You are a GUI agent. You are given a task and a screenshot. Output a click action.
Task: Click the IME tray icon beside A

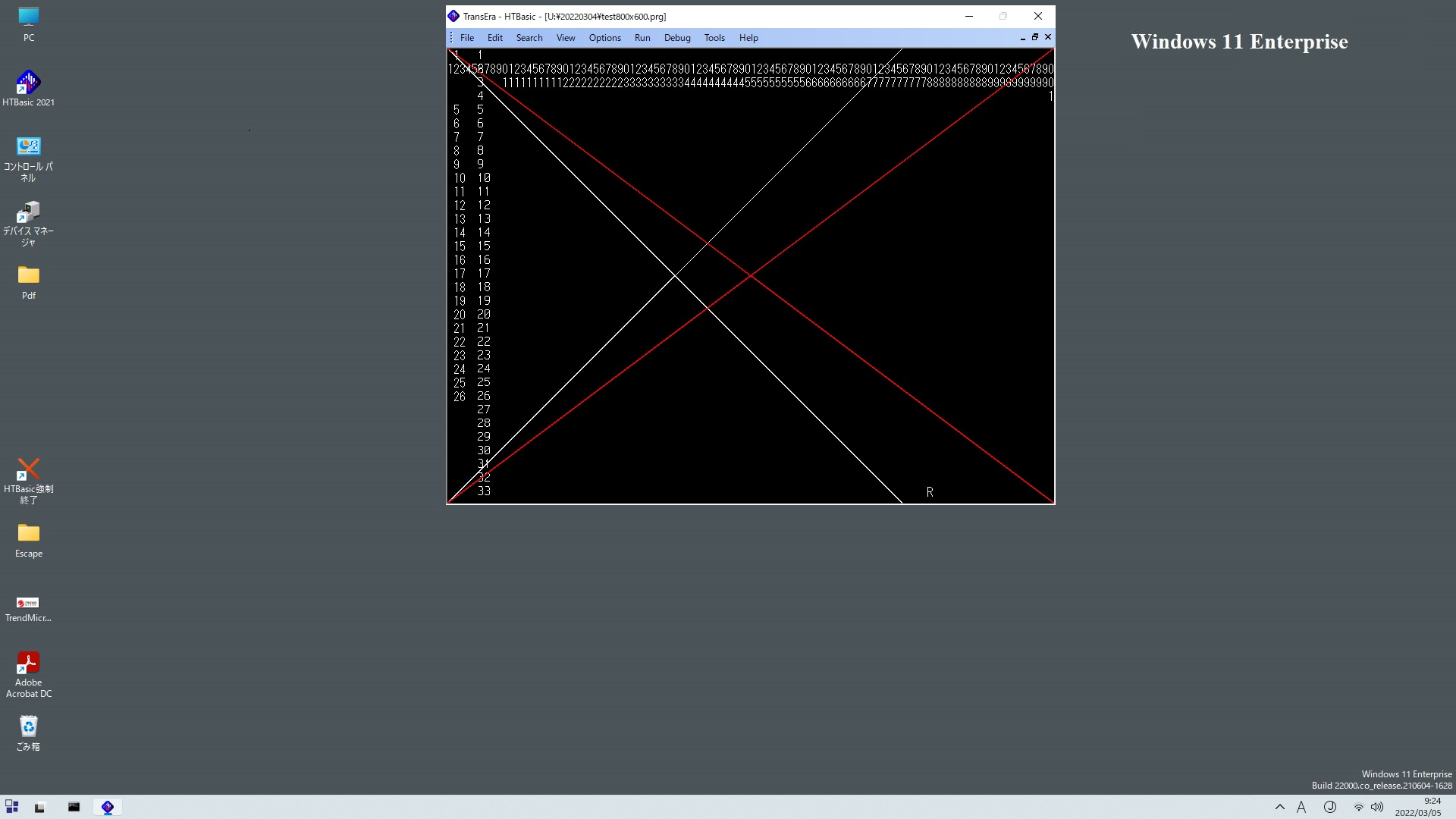[x=1330, y=807]
